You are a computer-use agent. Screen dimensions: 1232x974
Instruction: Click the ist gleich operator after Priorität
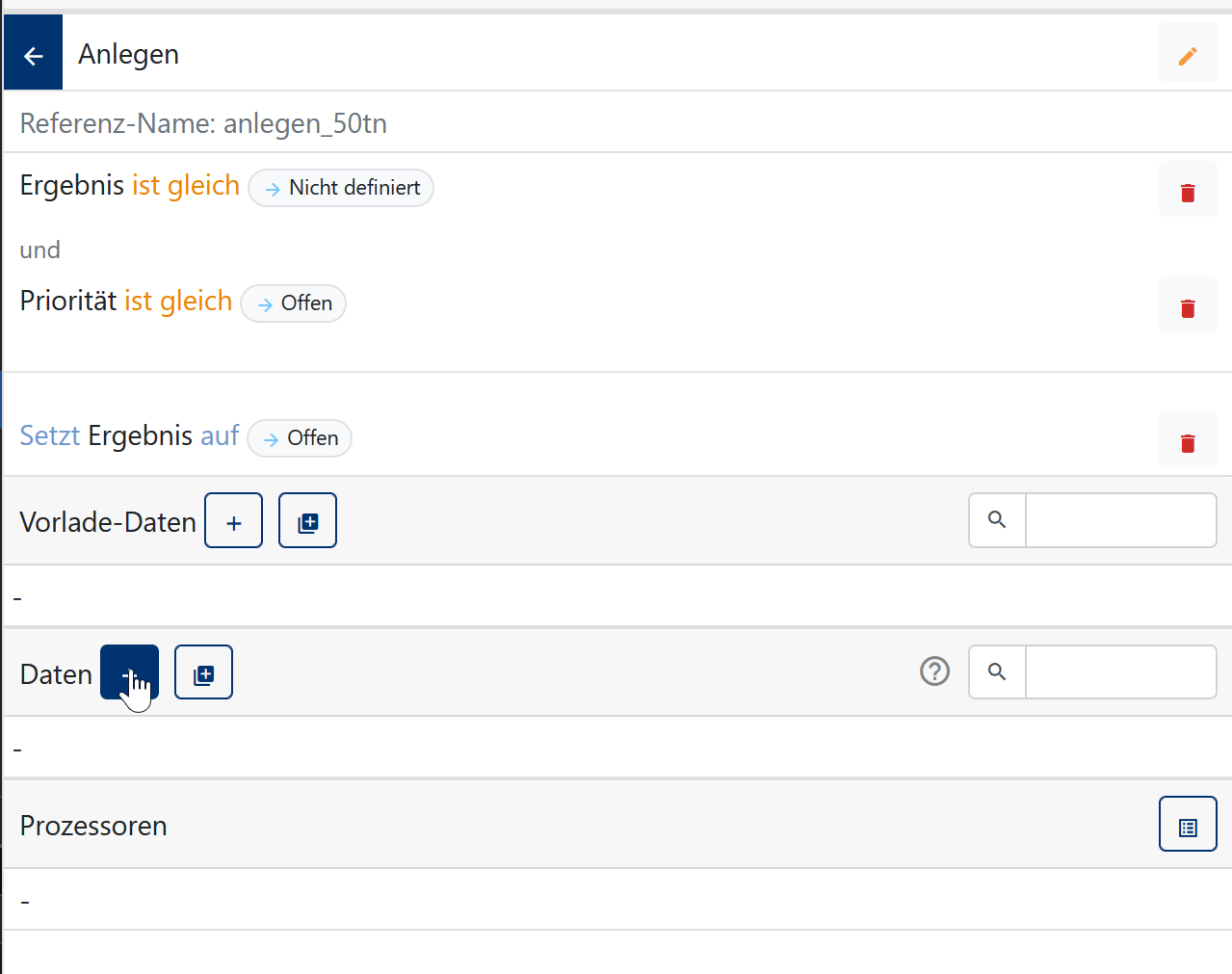pos(178,301)
